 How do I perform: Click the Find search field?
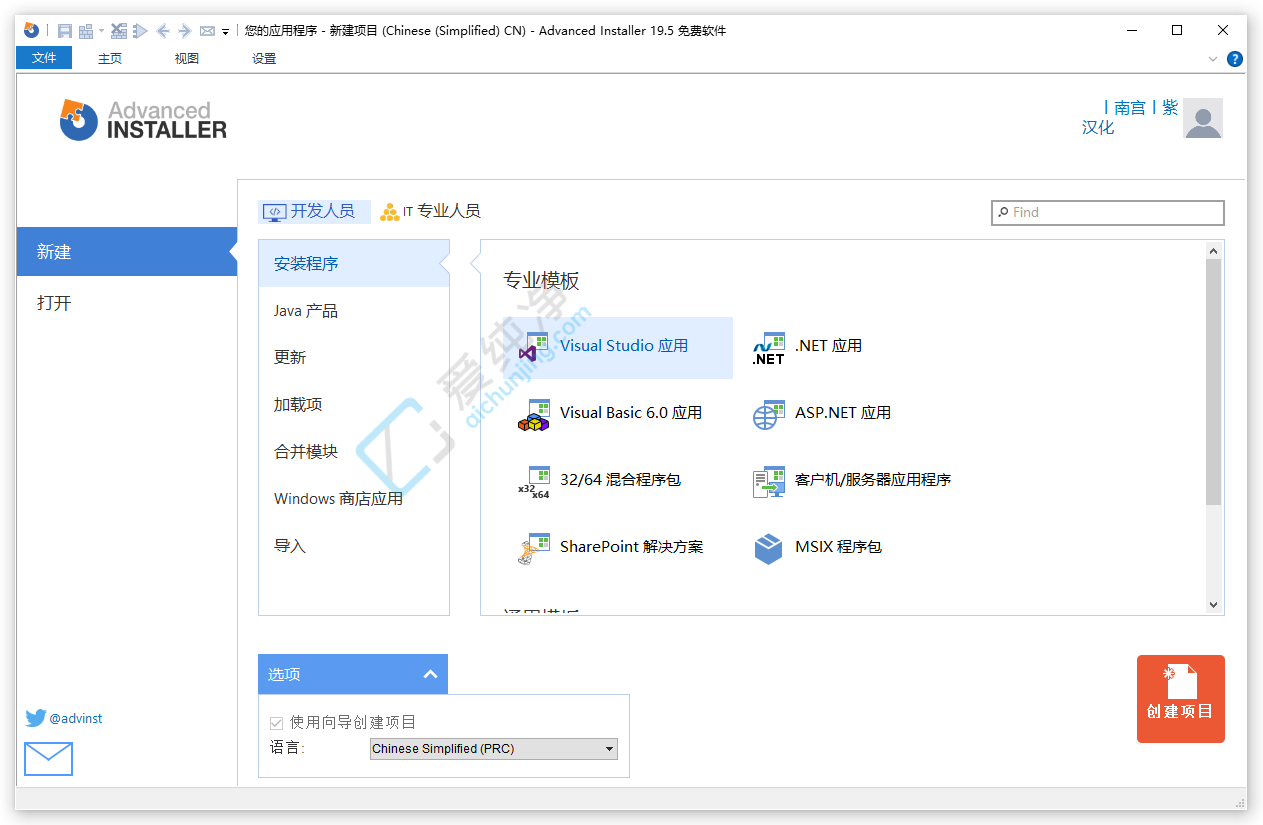[x=1108, y=212]
